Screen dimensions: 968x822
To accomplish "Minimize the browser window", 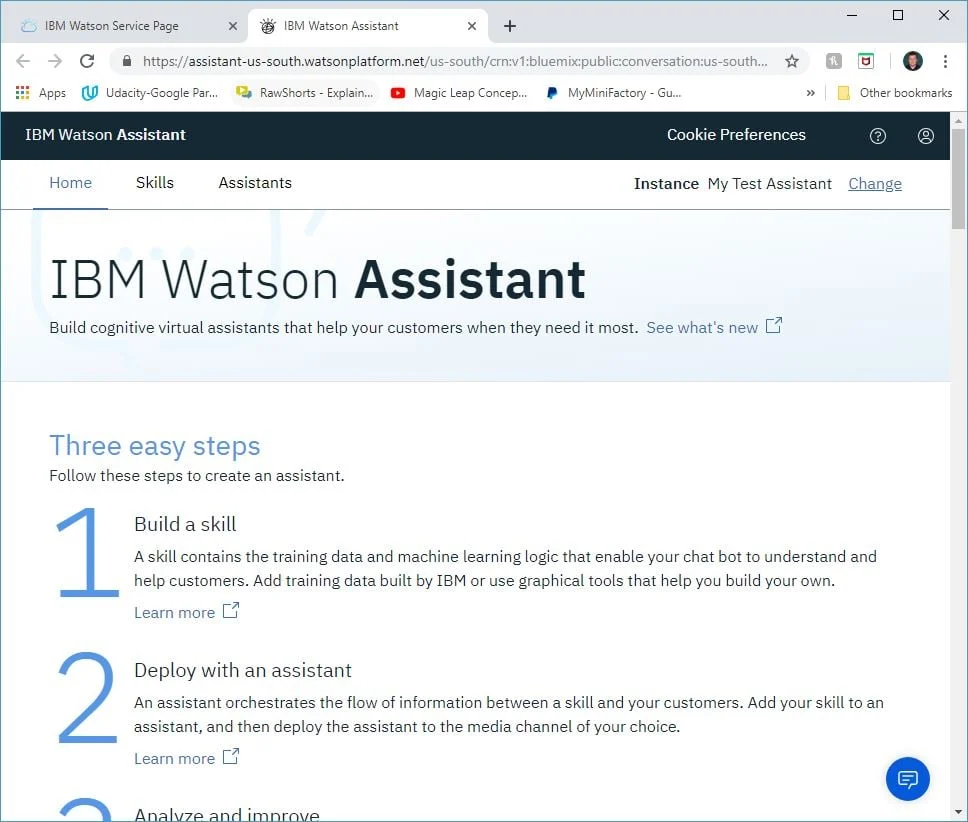I will pyautogui.click(x=852, y=15).
